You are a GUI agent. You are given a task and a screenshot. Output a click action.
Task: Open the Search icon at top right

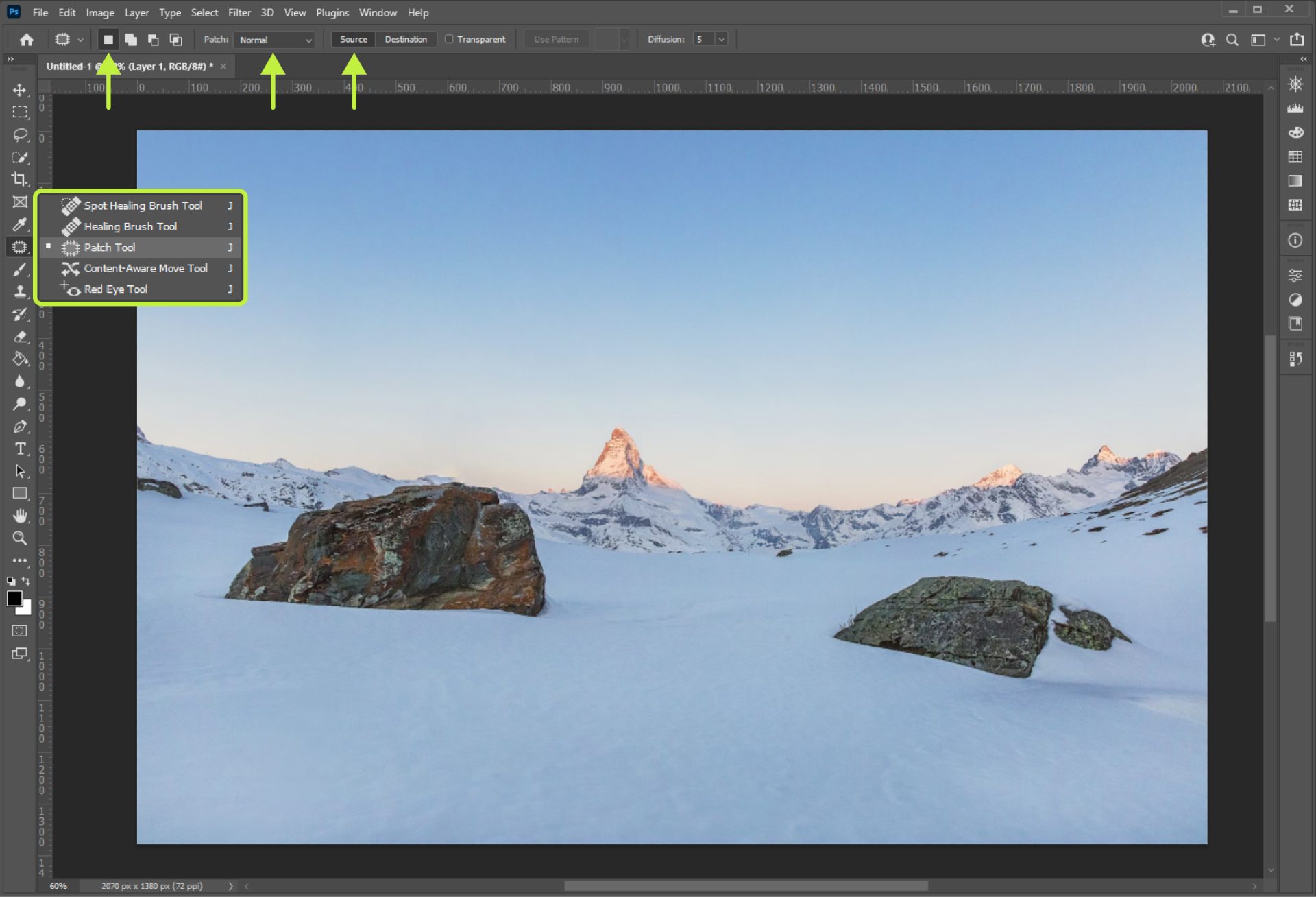(1232, 40)
